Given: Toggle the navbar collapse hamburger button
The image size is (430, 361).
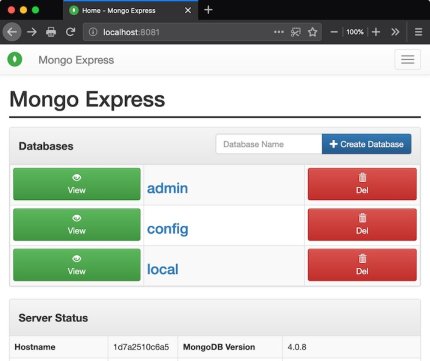Looking at the screenshot, I should coord(408,60).
